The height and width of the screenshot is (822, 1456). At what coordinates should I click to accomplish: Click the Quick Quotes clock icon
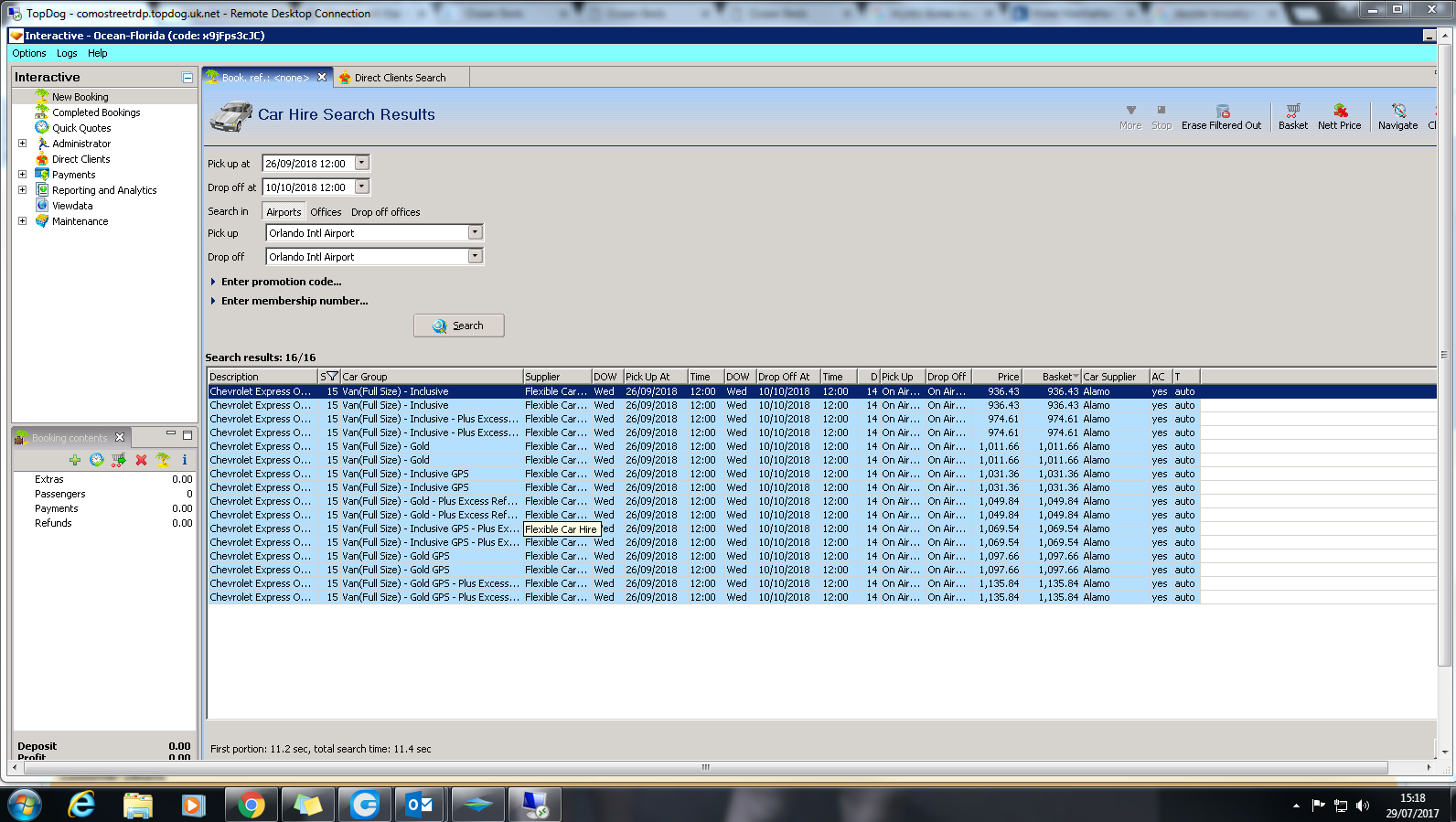point(42,127)
